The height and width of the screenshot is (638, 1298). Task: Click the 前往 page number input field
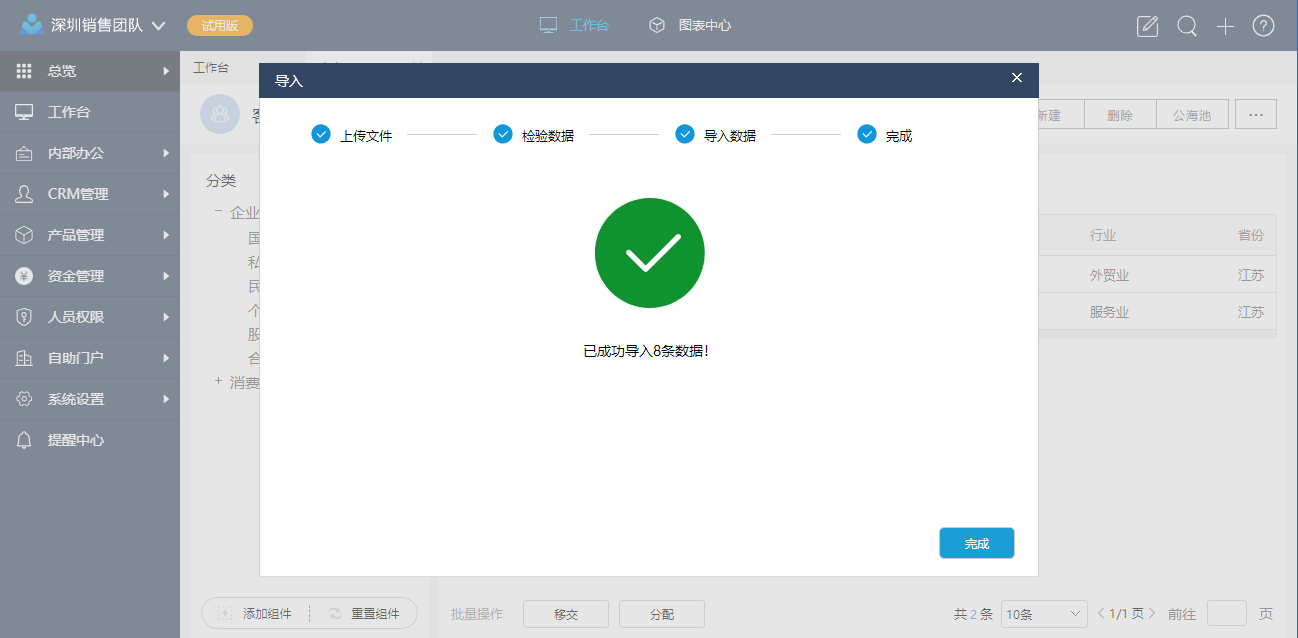pyautogui.click(x=1226, y=614)
